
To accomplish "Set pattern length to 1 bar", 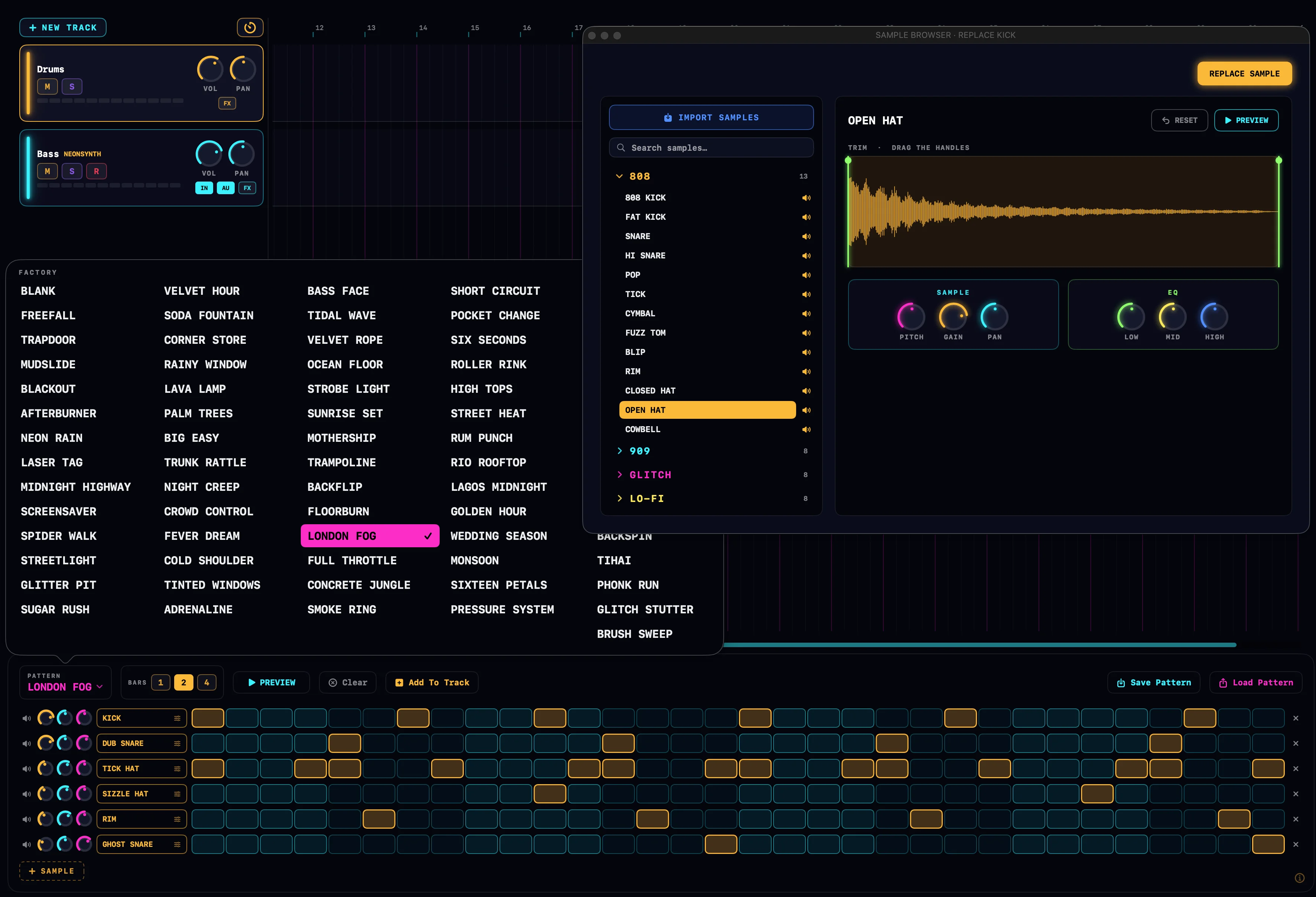I will [161, 682].
